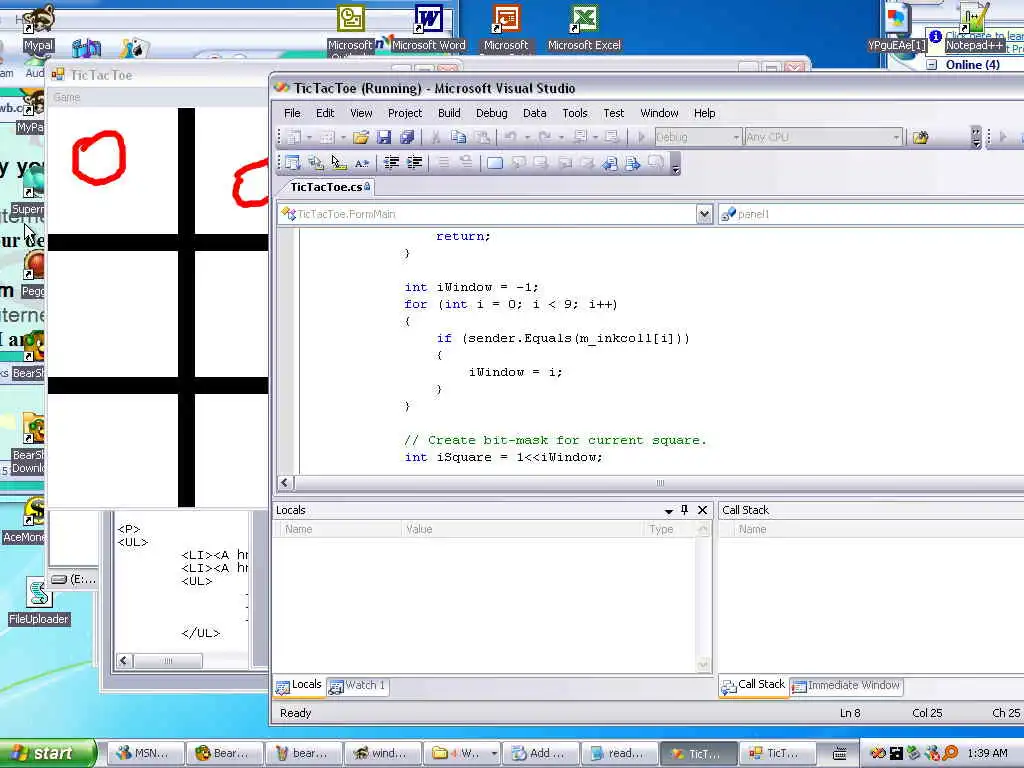This screenshot has width=1024, height=768.
Task: Open the Window menu
Action: pos(659,113)
